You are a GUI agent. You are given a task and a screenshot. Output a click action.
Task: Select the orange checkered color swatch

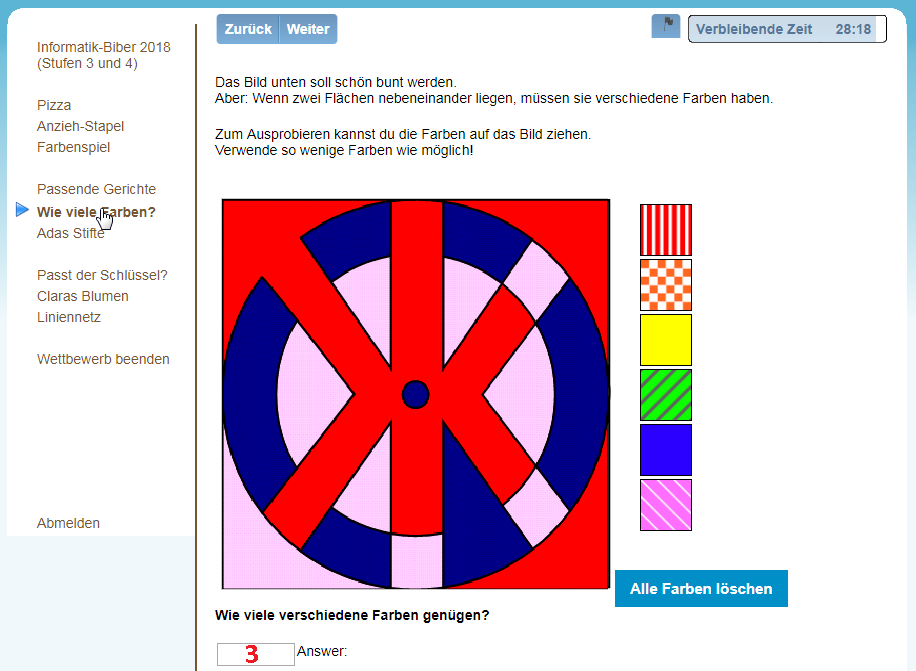666,285
